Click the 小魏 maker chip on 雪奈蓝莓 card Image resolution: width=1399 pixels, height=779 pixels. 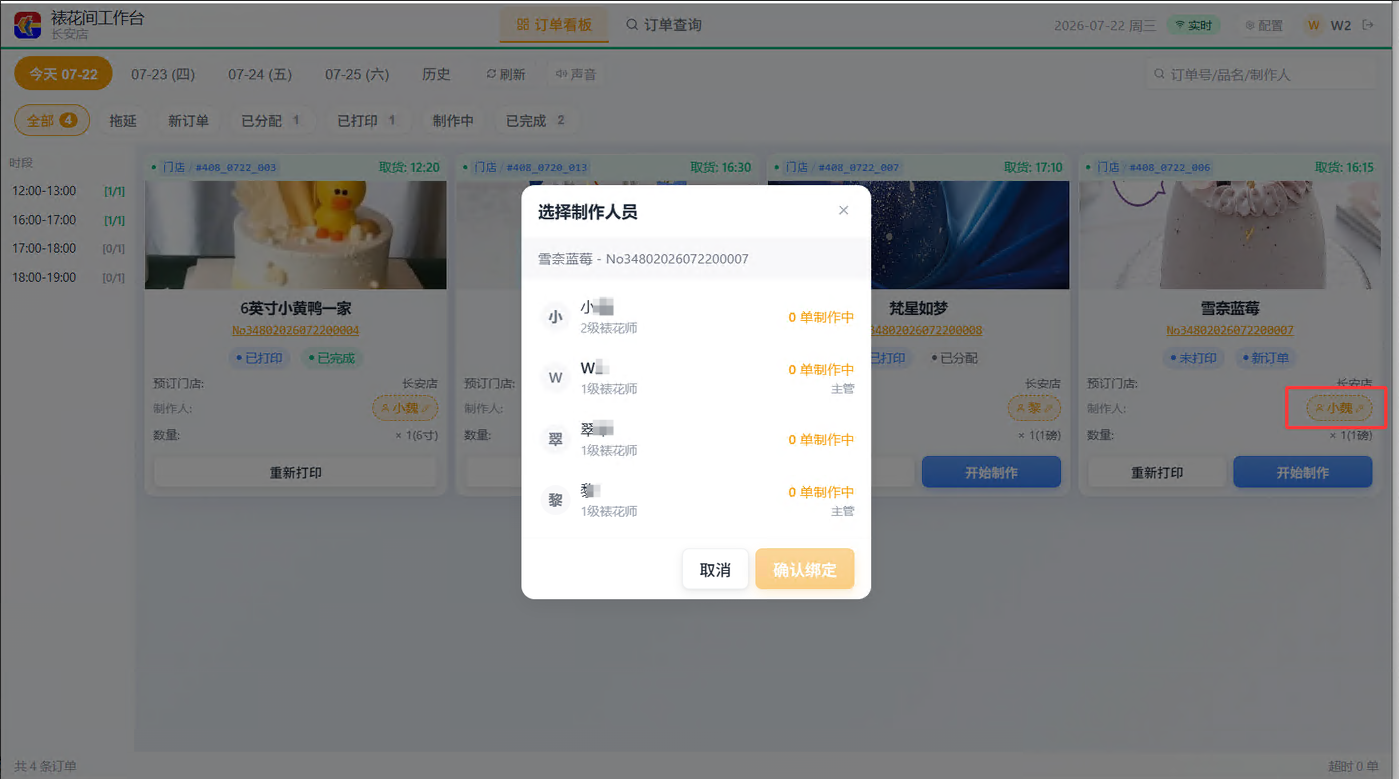pyautogui.click(x=1339, y=408)
